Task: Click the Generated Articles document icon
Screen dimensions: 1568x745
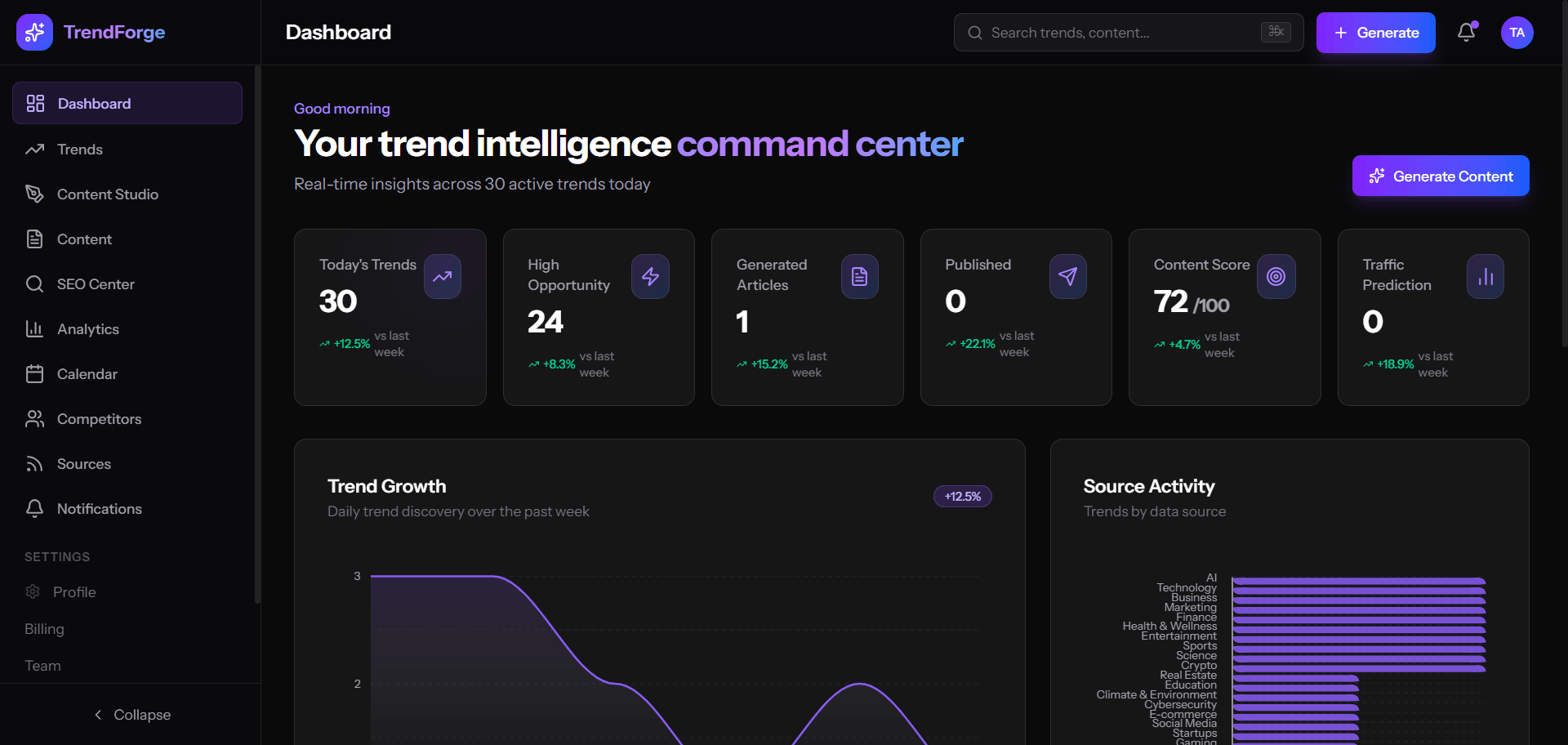Action: pyautogui.click(x=859, y=276)
